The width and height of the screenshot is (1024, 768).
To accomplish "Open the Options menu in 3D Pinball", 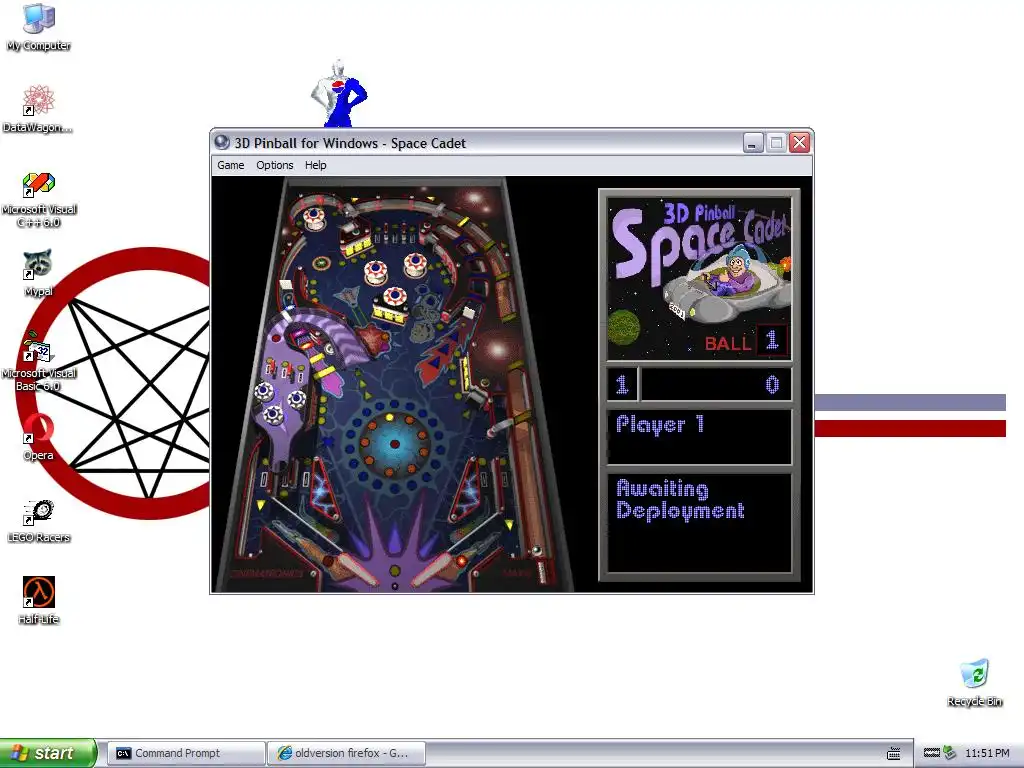I will pos(274,165).
